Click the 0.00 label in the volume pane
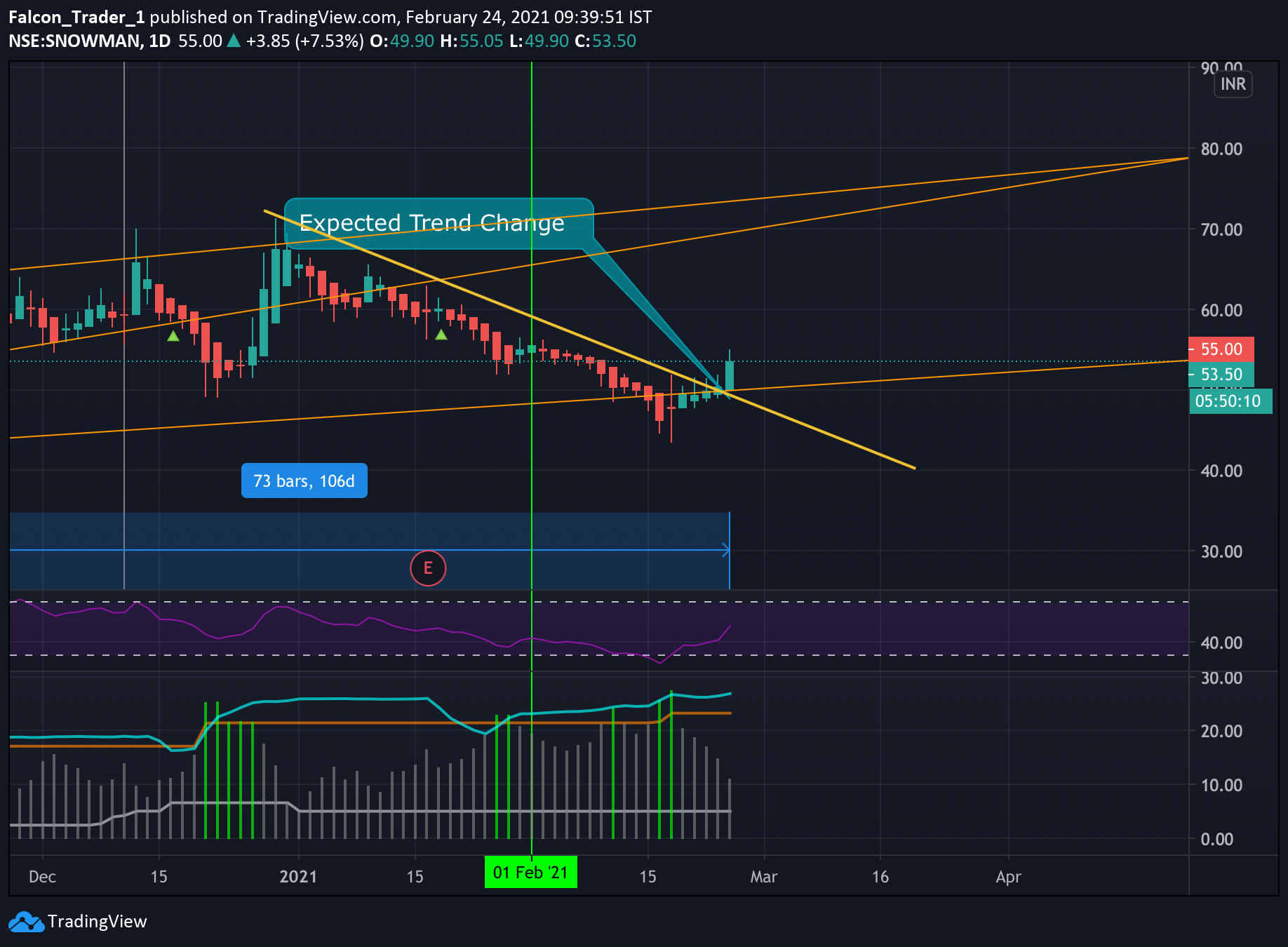This screenshot has height=947, width=1288. pos(1217,839)
